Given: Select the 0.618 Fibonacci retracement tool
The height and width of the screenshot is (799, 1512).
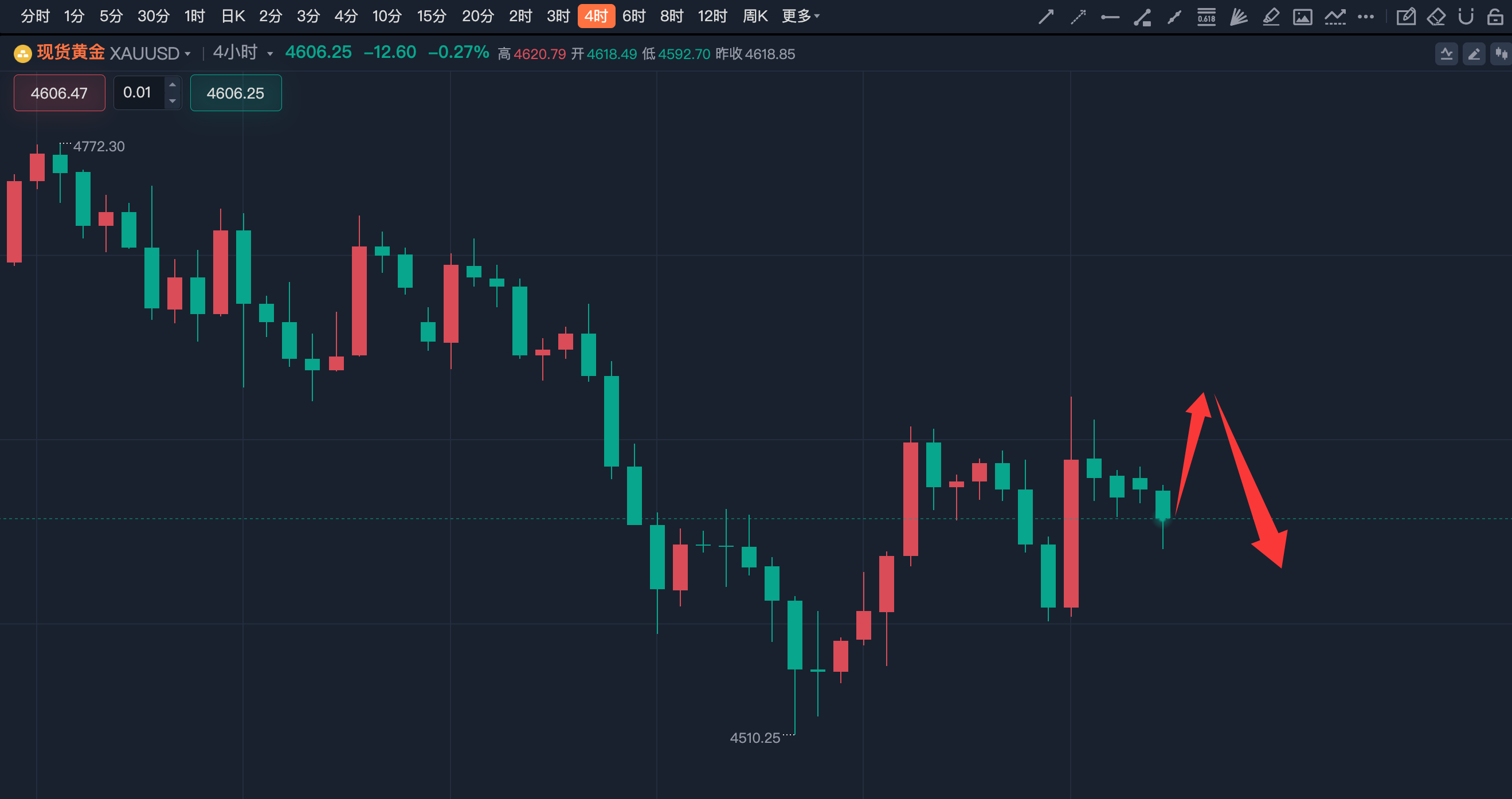Looking at the screenshot, I should tap(1206, 17).
